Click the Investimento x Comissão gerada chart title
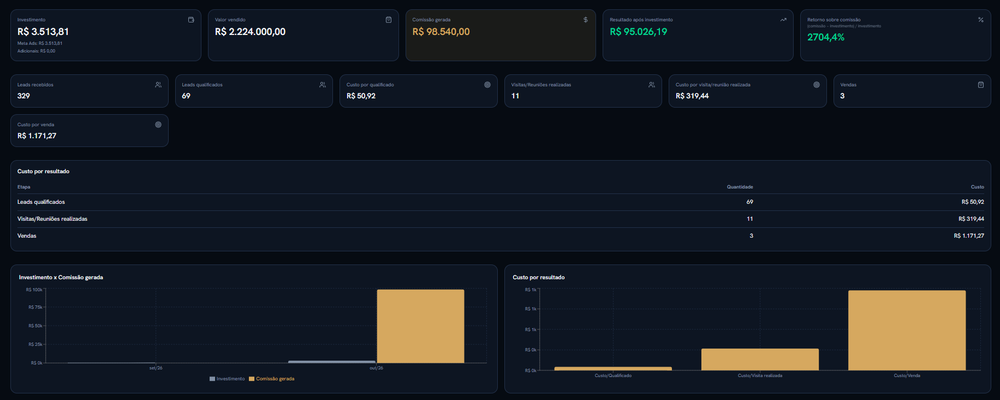Viewport: 1000px width, 400px height. coord(61,278)
